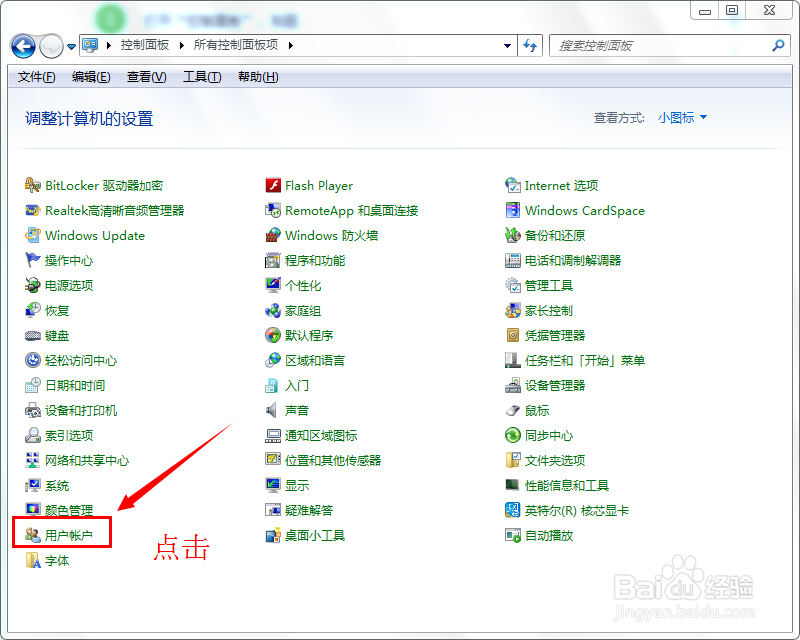Open 默认程序 icon

tap(273, 335)
